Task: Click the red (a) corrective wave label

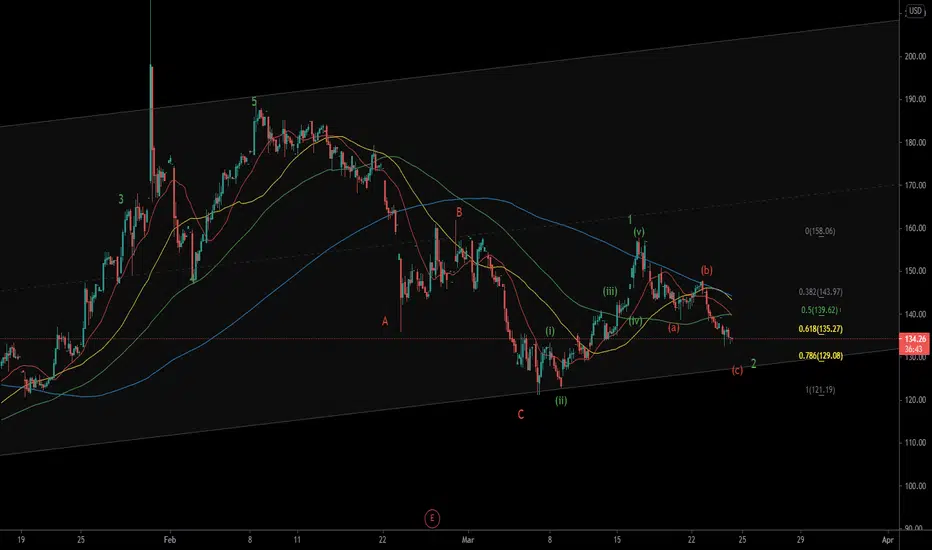Action: click(x=673, y=328)
